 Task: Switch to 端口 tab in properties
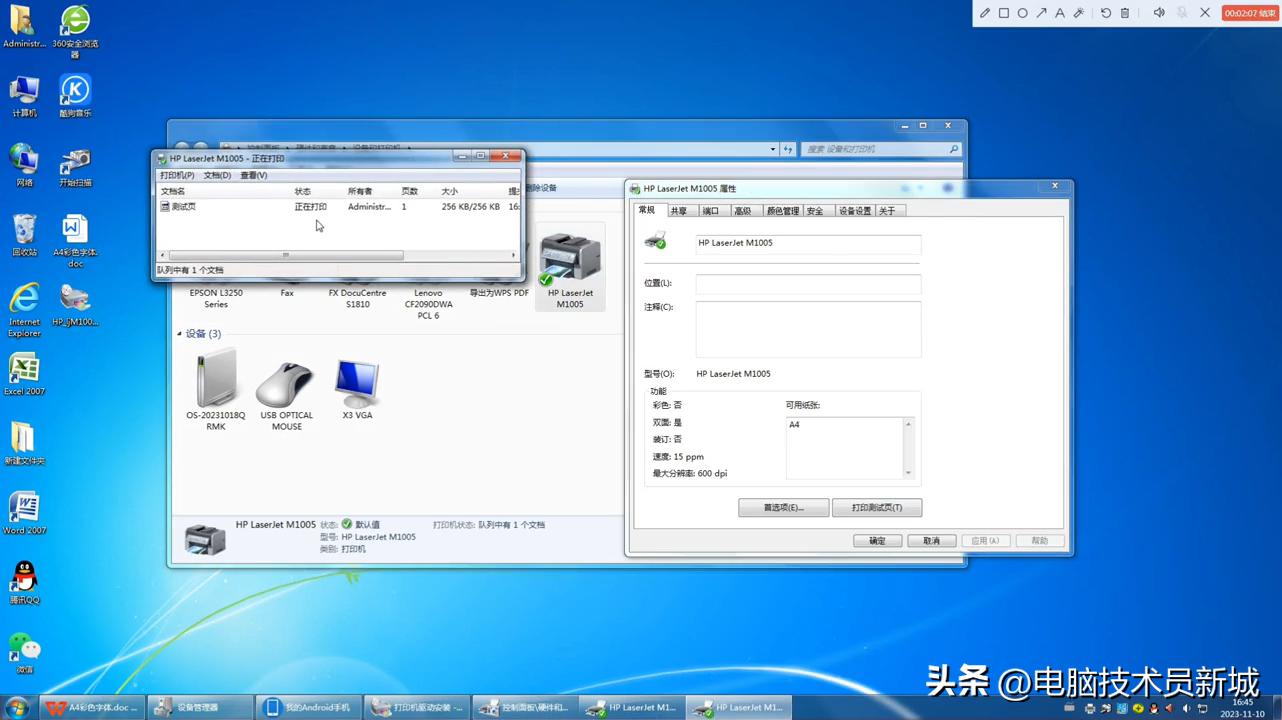711,211
